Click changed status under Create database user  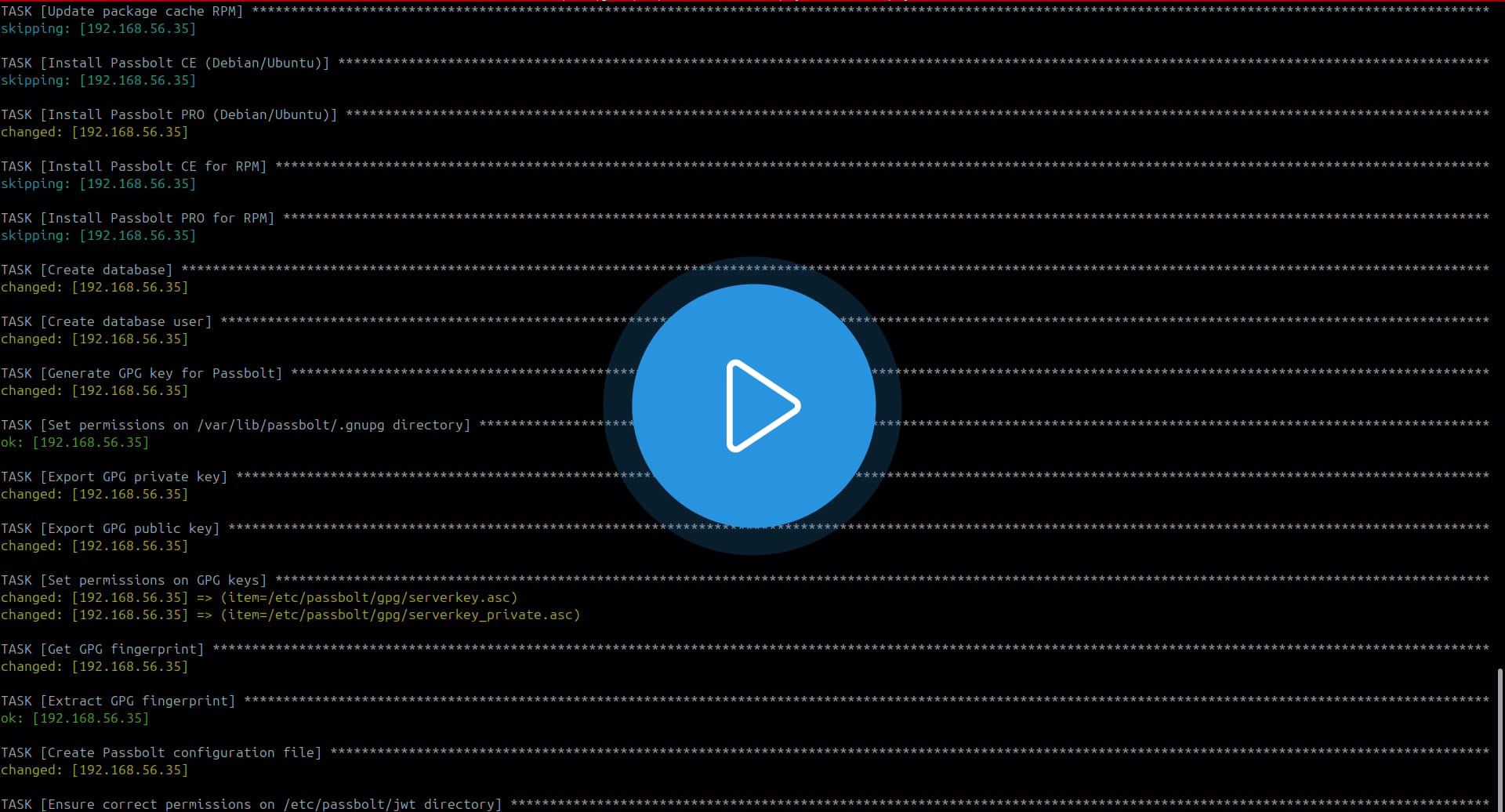(x=95, y=339)
